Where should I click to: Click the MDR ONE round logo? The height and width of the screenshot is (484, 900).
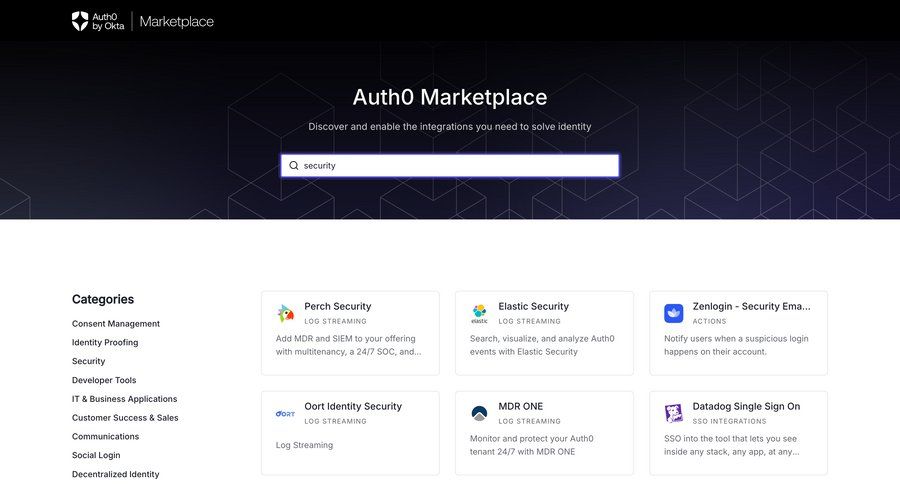click(479, 413)
